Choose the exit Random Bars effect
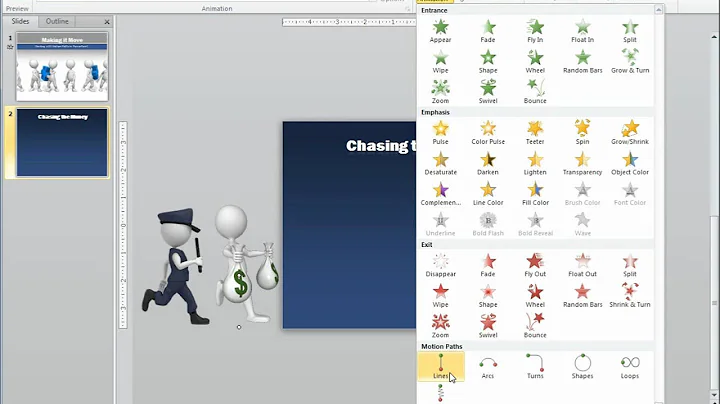 [x=582, y=296]
